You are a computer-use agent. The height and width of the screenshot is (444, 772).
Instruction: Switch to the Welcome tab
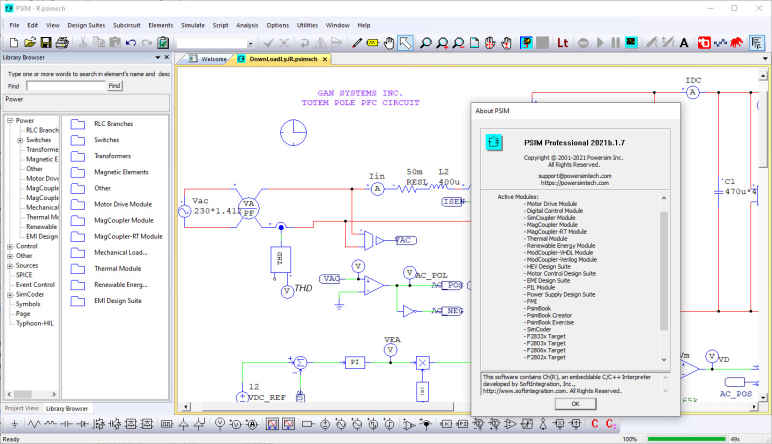[x=213, y=59]
